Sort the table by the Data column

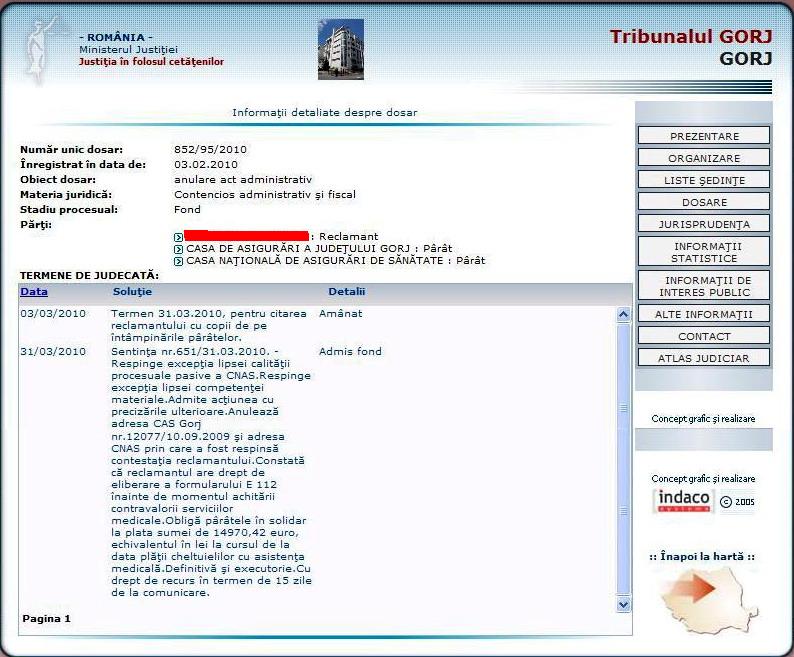pos(34,291)
